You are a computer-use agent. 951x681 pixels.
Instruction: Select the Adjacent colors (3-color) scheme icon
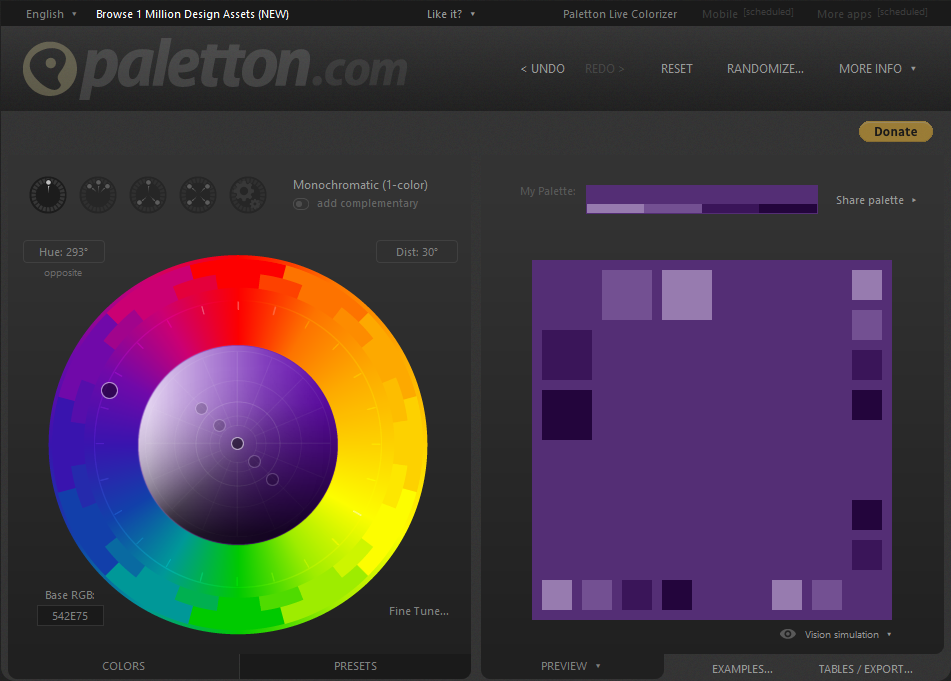pyautogui.click(x=98, y=195)
